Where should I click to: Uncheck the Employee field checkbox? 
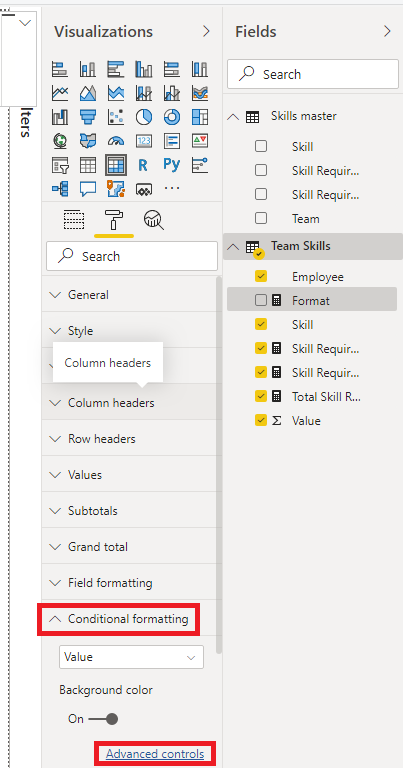pyautogui.click(x=261, y=276)
